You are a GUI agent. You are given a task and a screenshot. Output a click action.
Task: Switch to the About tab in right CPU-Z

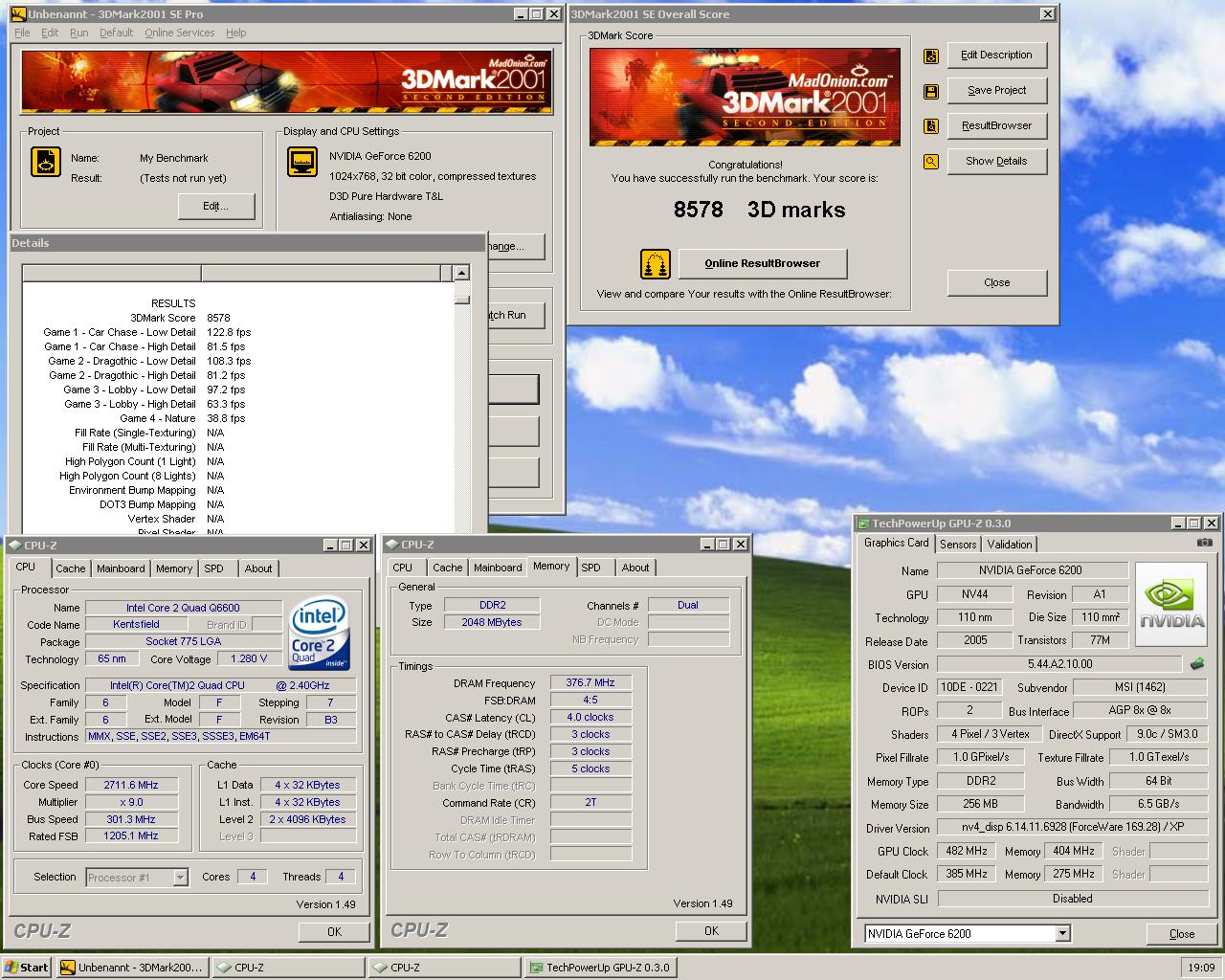pyautogui.click(x=635, y=568)
